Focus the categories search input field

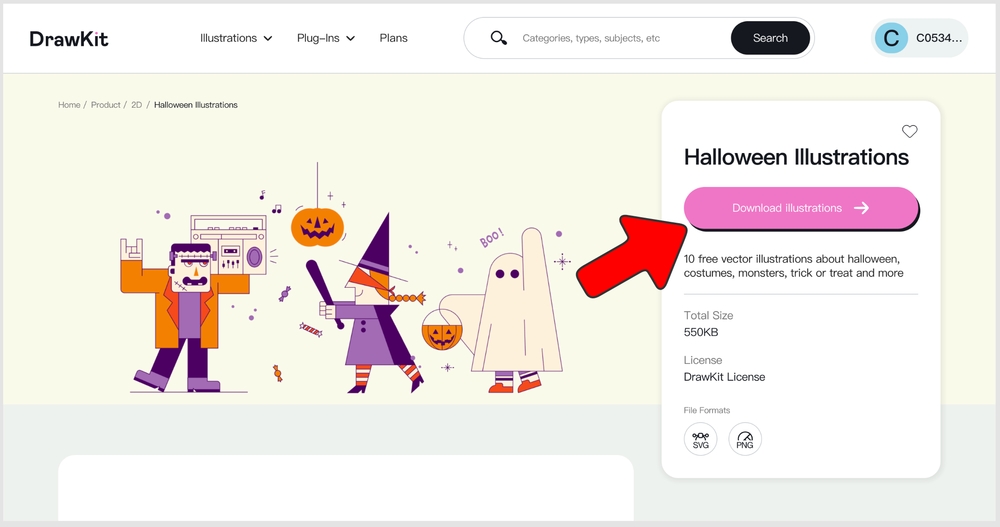(x=620, y=38)
